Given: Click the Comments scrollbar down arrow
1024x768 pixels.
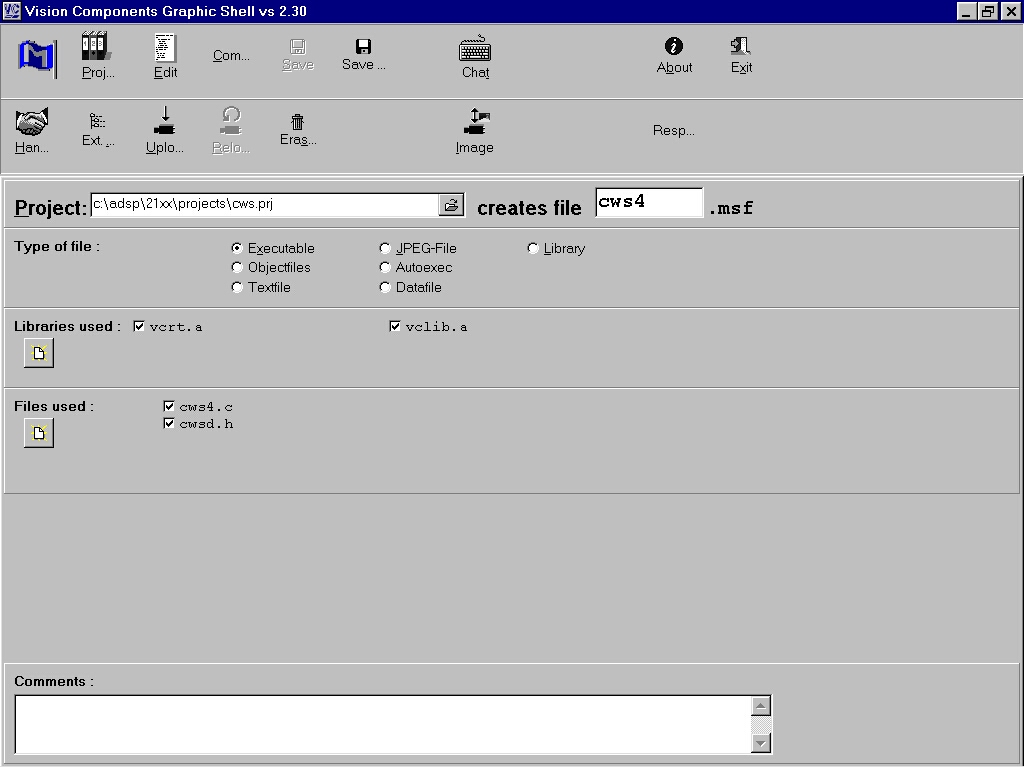Looking at the screenshot, I should click(761, 743).
